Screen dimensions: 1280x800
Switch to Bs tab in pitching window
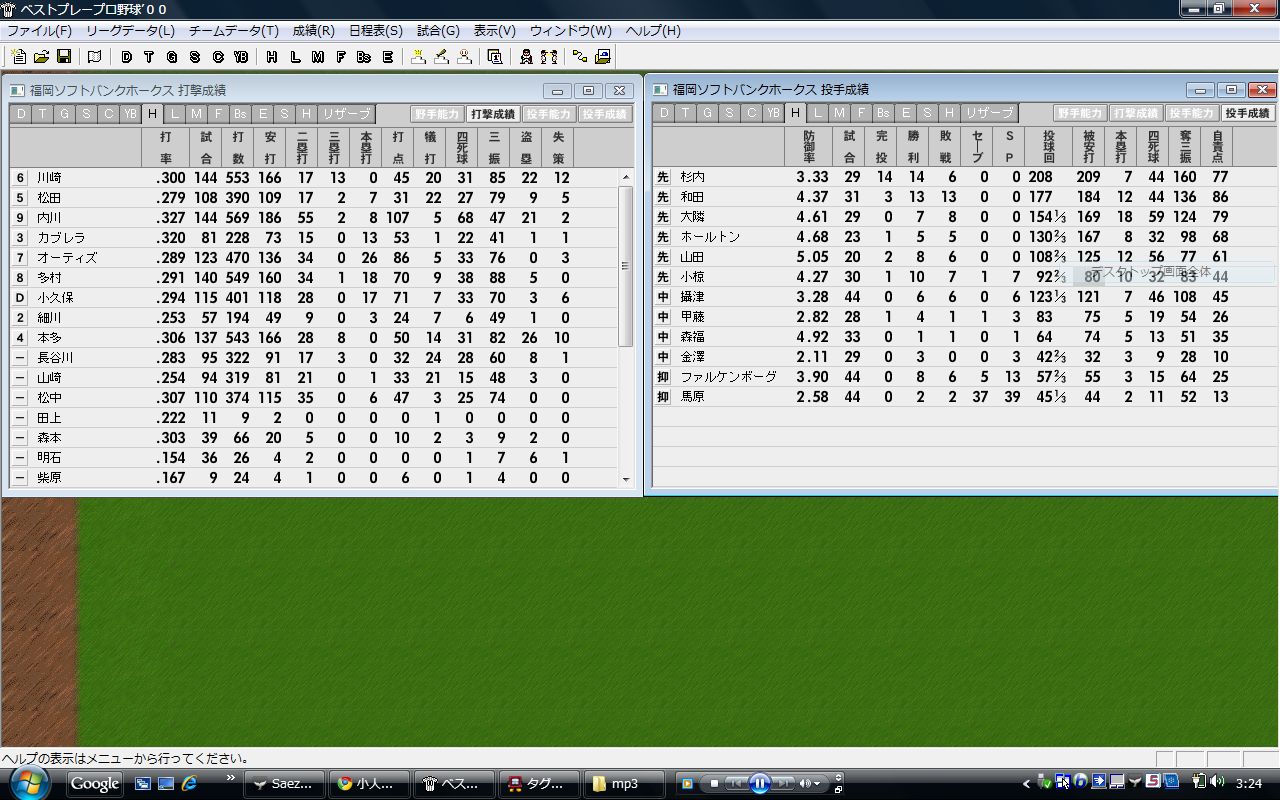[x=883, y=113]
